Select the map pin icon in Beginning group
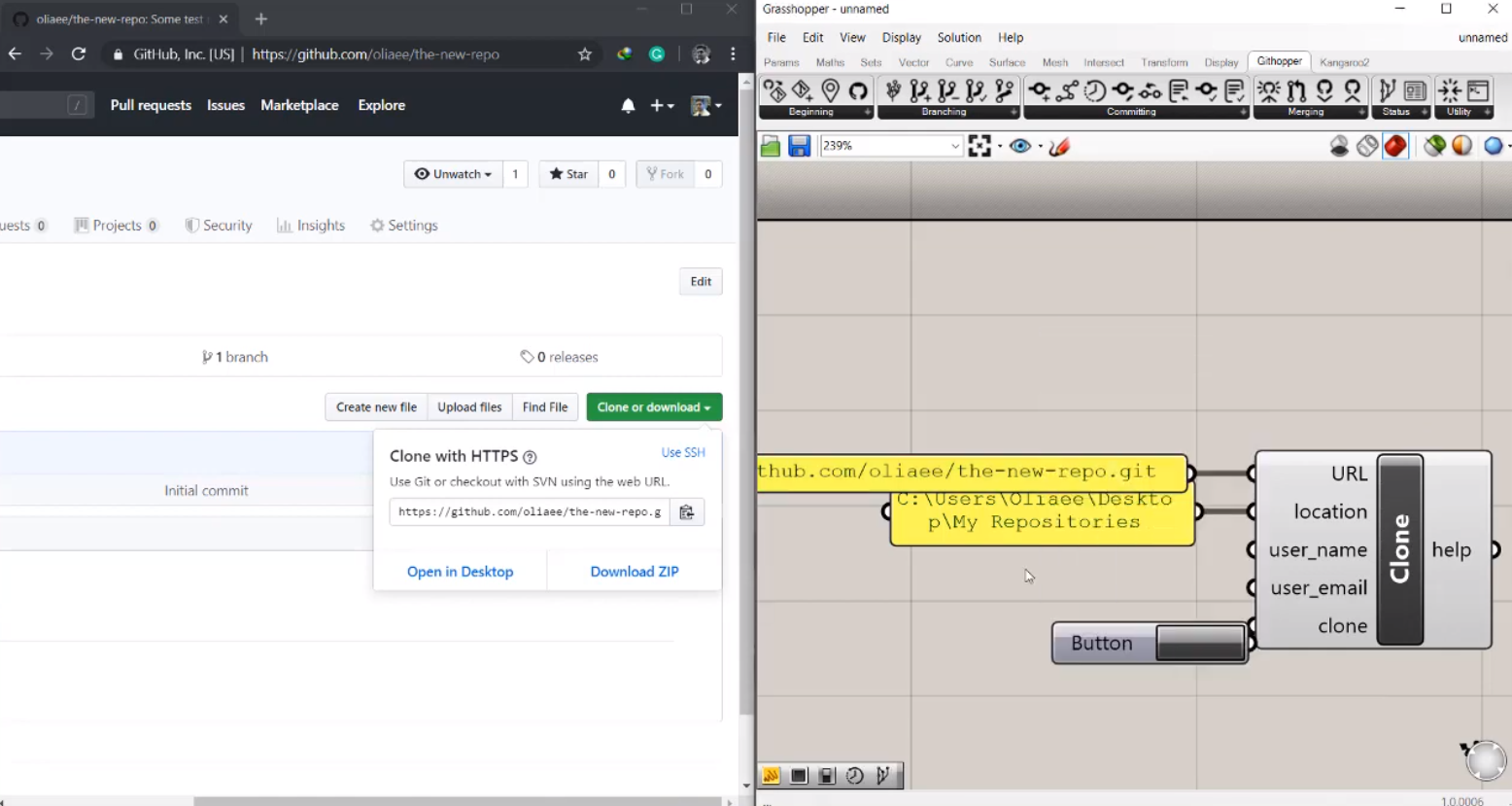Viewport: 1512px width, 806px height. tap(830, 91)
